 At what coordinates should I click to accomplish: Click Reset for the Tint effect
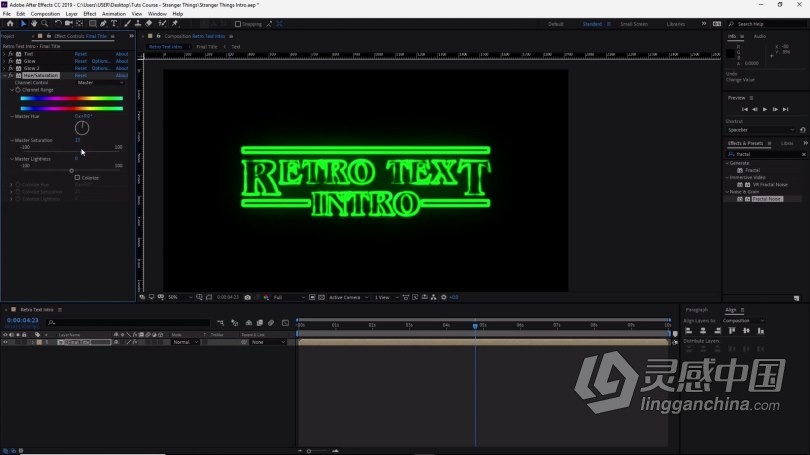click(80, 54)
